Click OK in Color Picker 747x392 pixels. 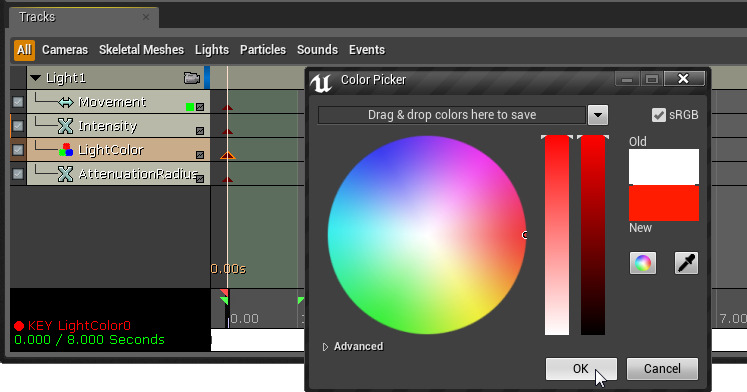[x=581, y=369]
